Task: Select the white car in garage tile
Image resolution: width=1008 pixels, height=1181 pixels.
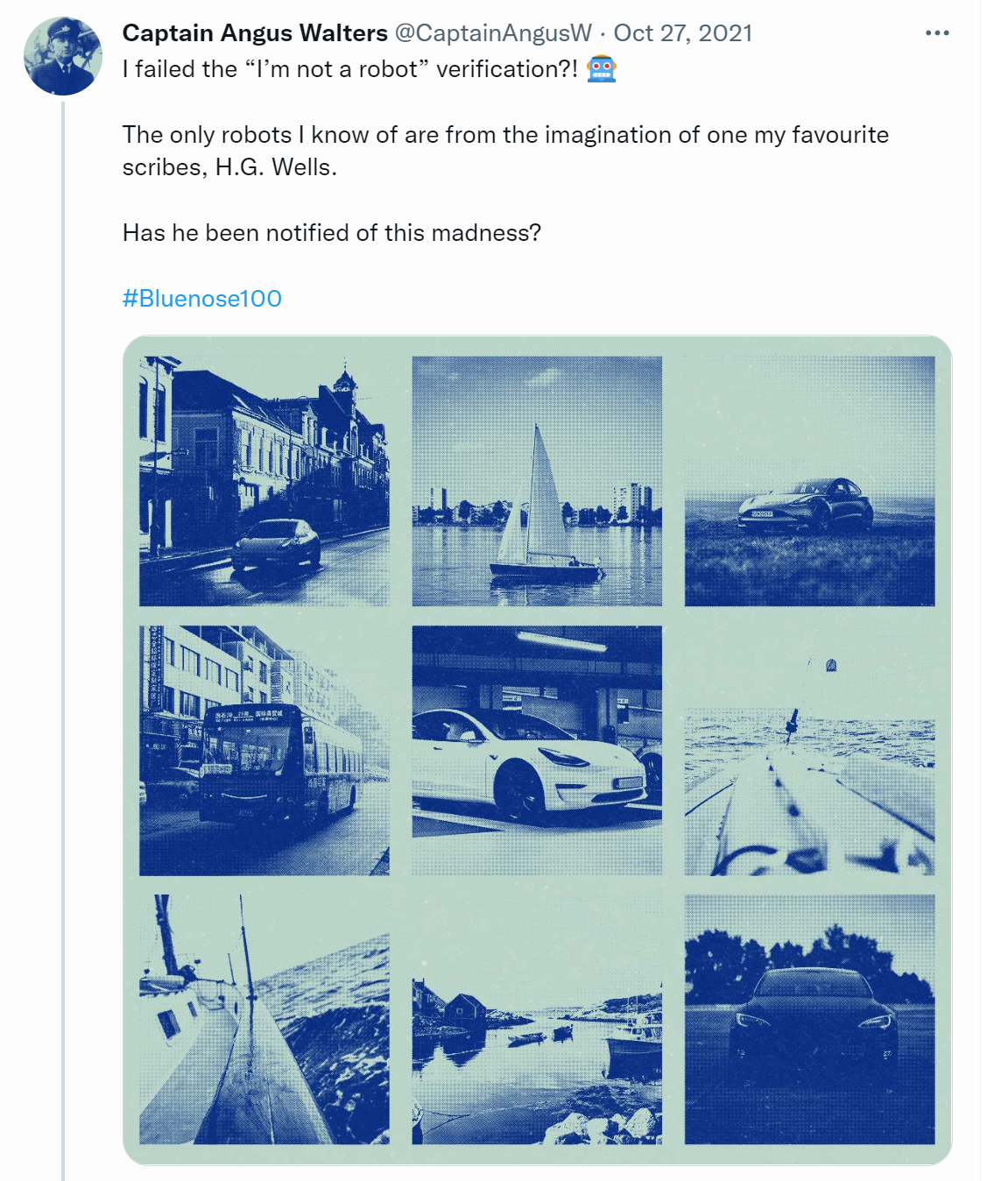Action: (537, 750)
